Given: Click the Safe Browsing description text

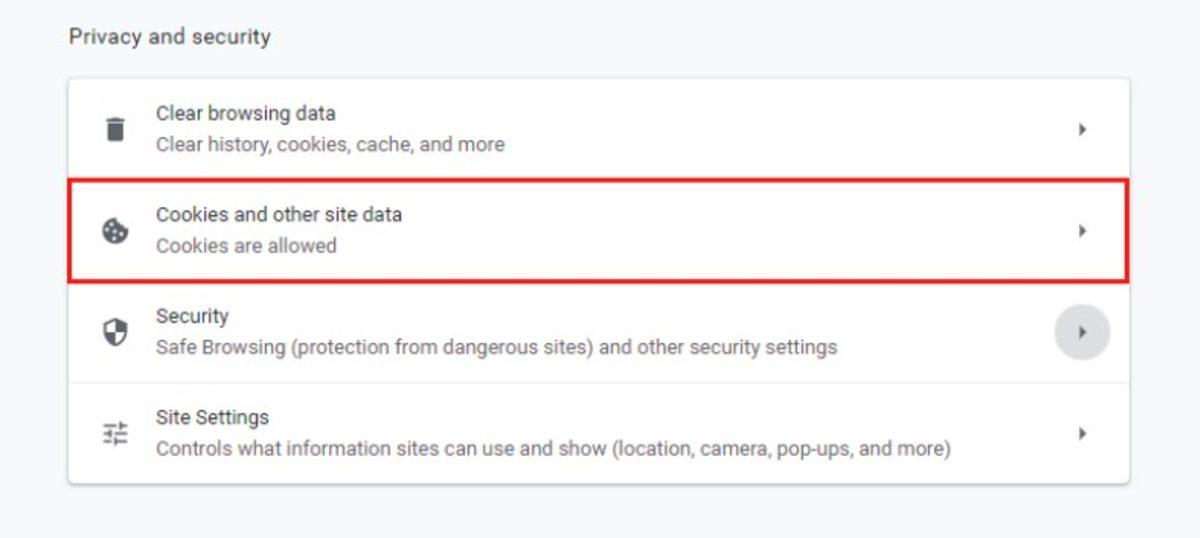Looking at the screenshot, I should point(496,348).
